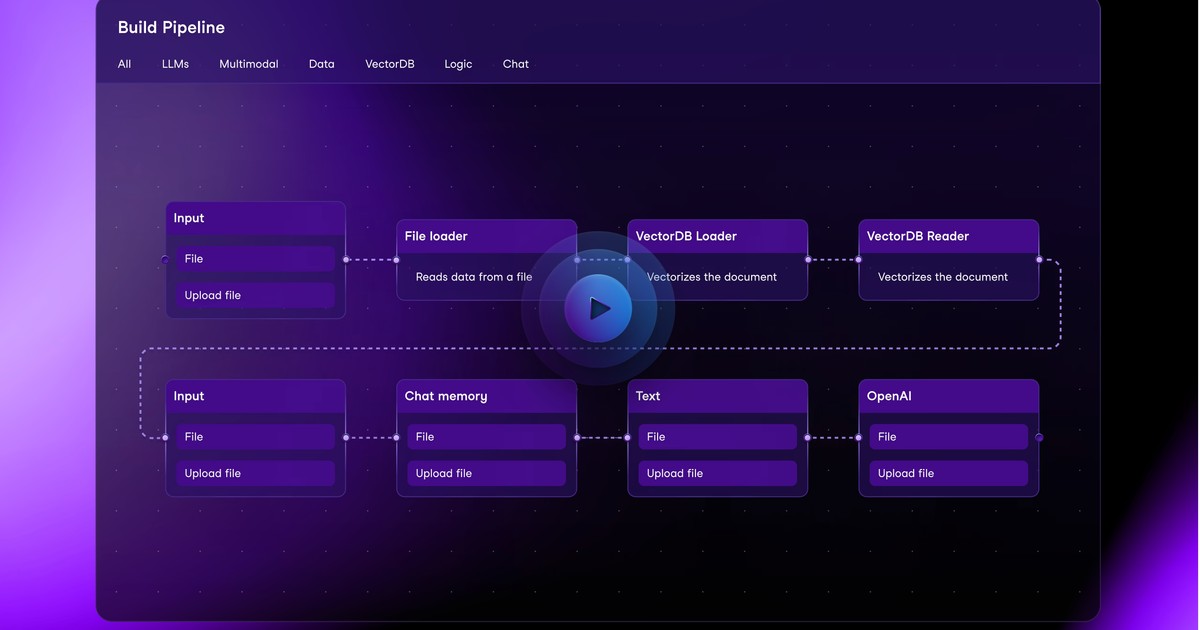Screen dimensions: 1200x630
Task: Click OpenAI node's right output port
Action: (x=1039, y=437)
